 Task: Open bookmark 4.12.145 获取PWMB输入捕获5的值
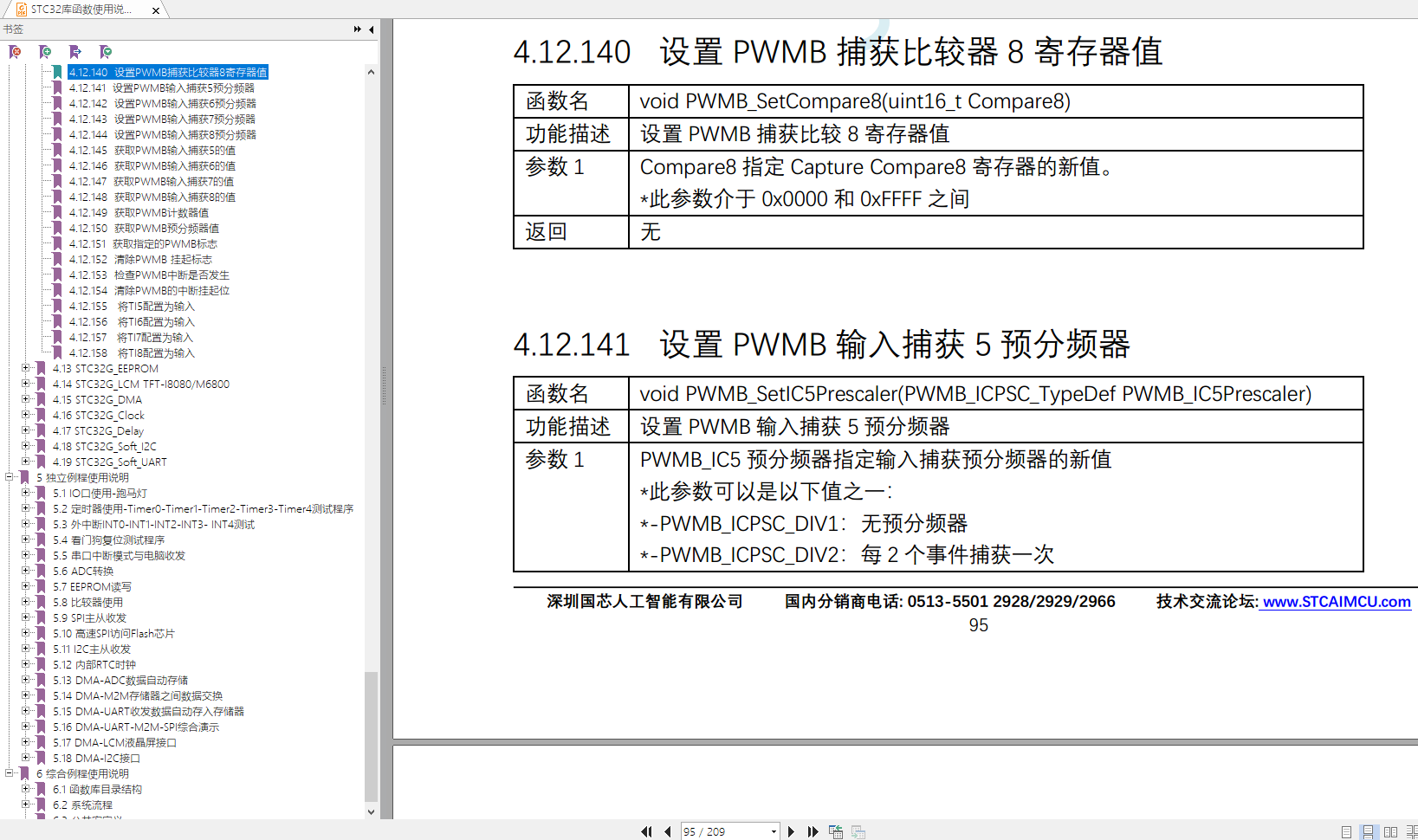click(152, 150)
